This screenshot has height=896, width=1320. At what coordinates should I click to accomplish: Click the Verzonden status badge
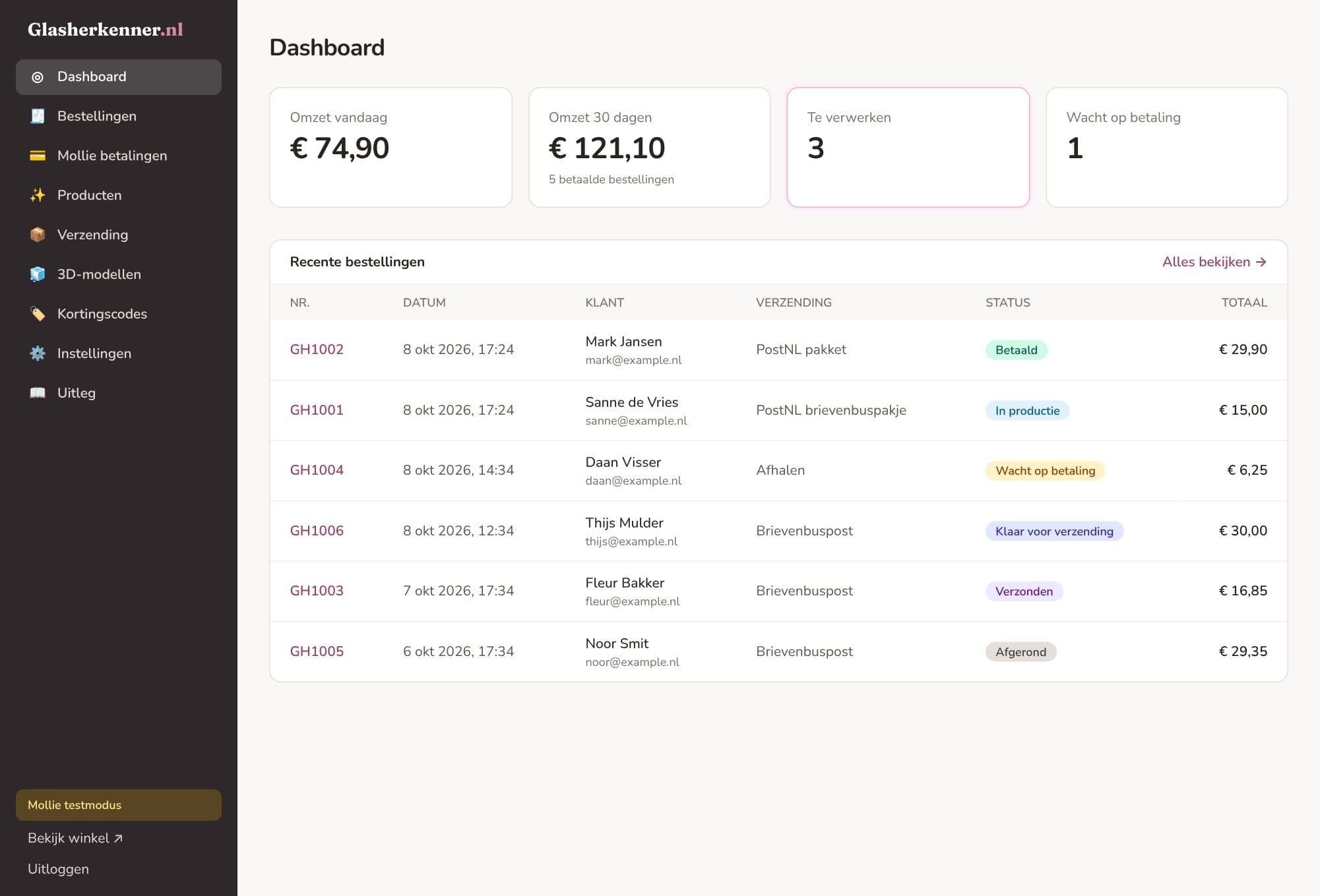pos(1024,591)
